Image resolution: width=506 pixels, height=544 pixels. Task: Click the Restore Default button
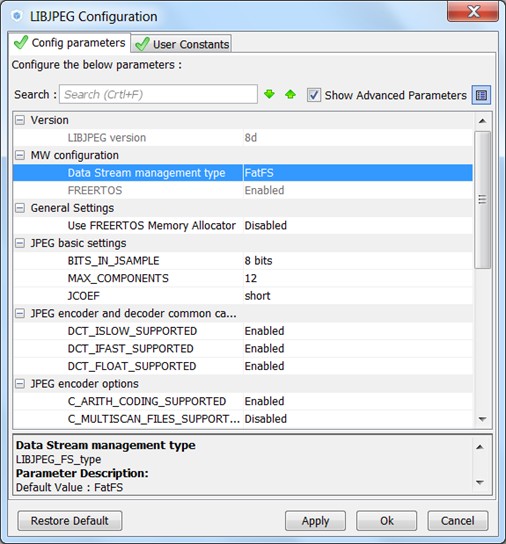(x=70, y=521)
